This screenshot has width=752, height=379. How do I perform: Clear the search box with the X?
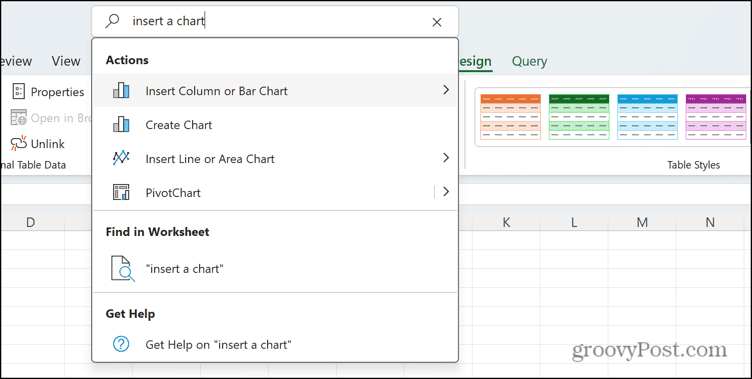[436, 22]
